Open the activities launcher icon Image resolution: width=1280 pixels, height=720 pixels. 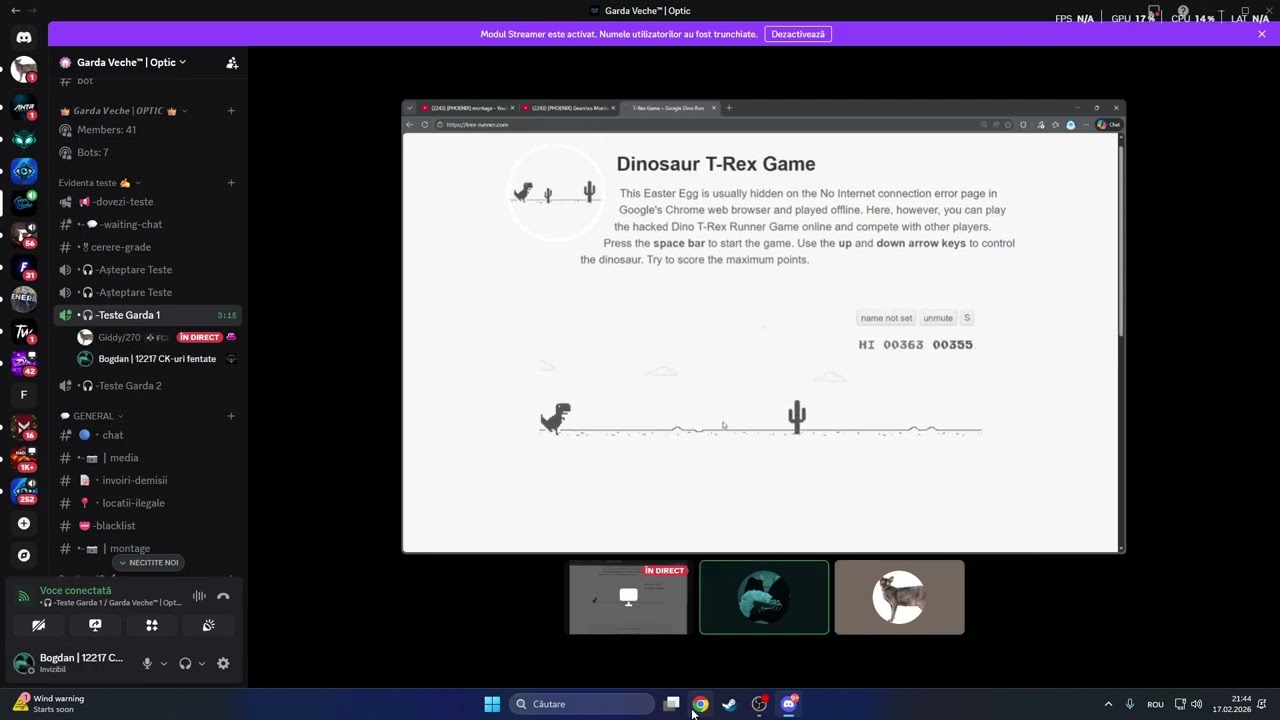[x=152, y=625]
